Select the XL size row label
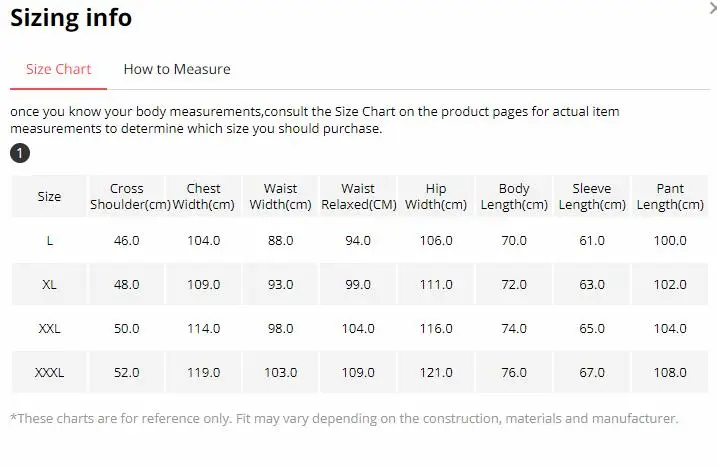 49,284
